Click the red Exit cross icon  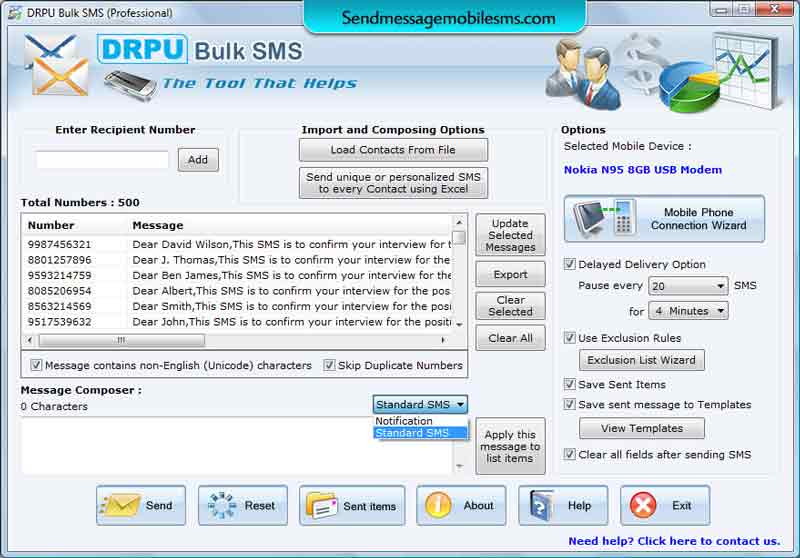[x=643, y=505]
